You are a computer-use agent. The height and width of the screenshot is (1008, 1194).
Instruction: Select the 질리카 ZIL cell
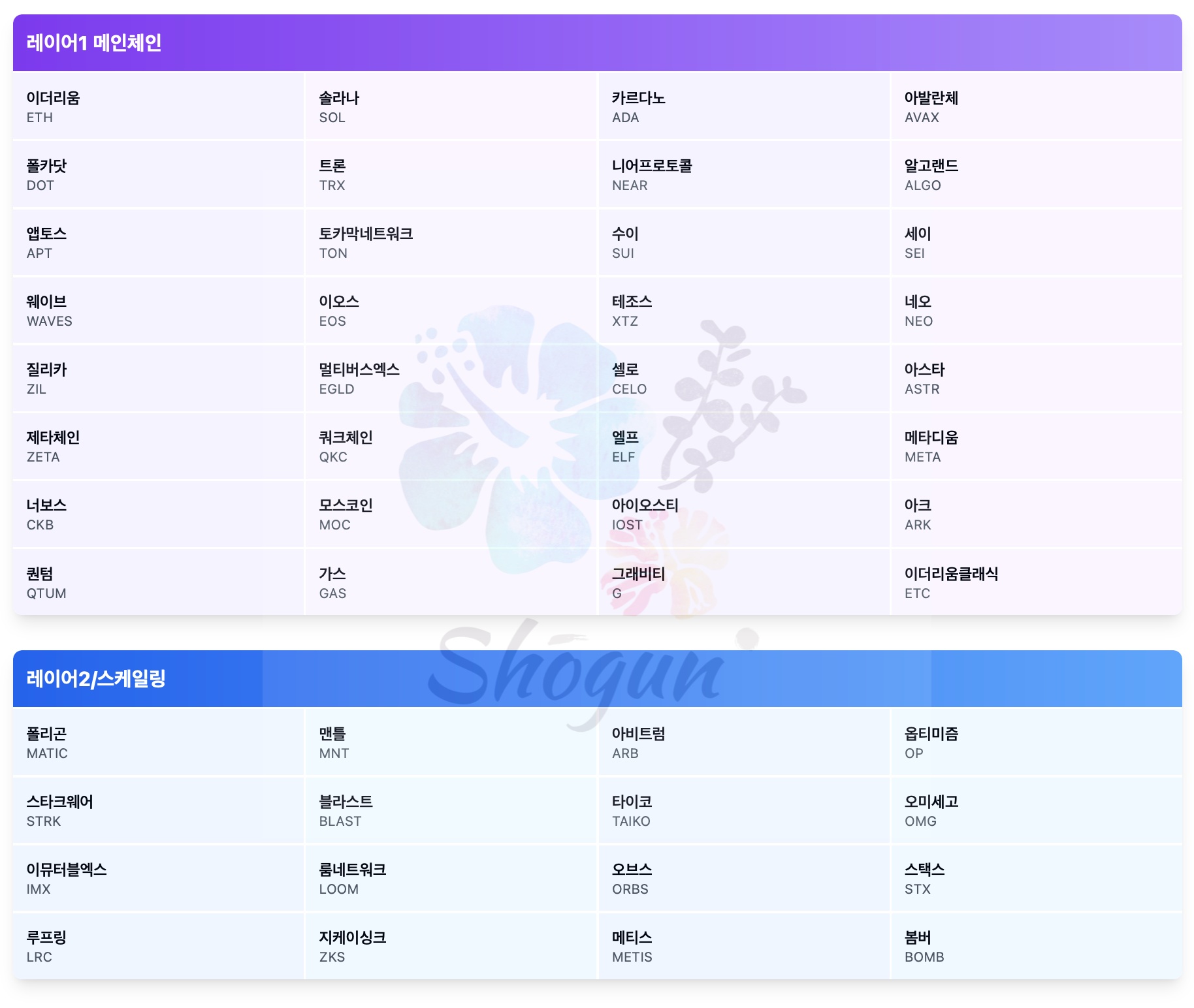pyautogui.click(x=158, y=378)
